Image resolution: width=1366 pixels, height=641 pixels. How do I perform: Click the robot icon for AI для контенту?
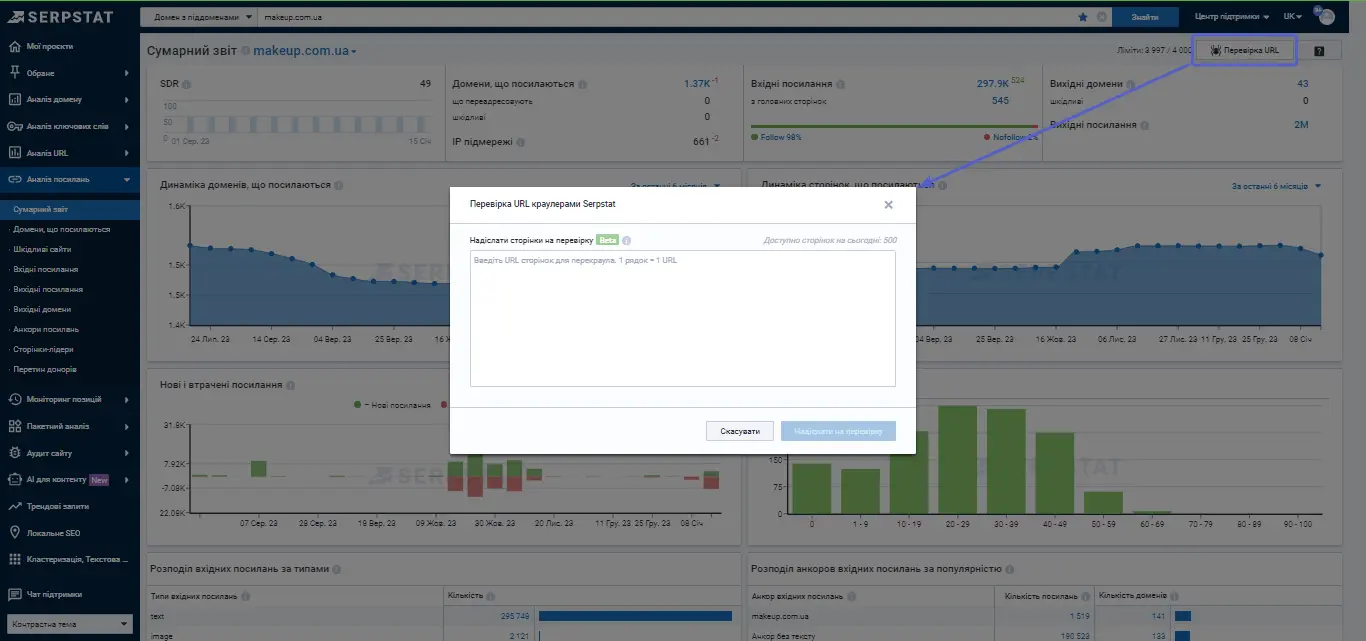click(14, 480)
